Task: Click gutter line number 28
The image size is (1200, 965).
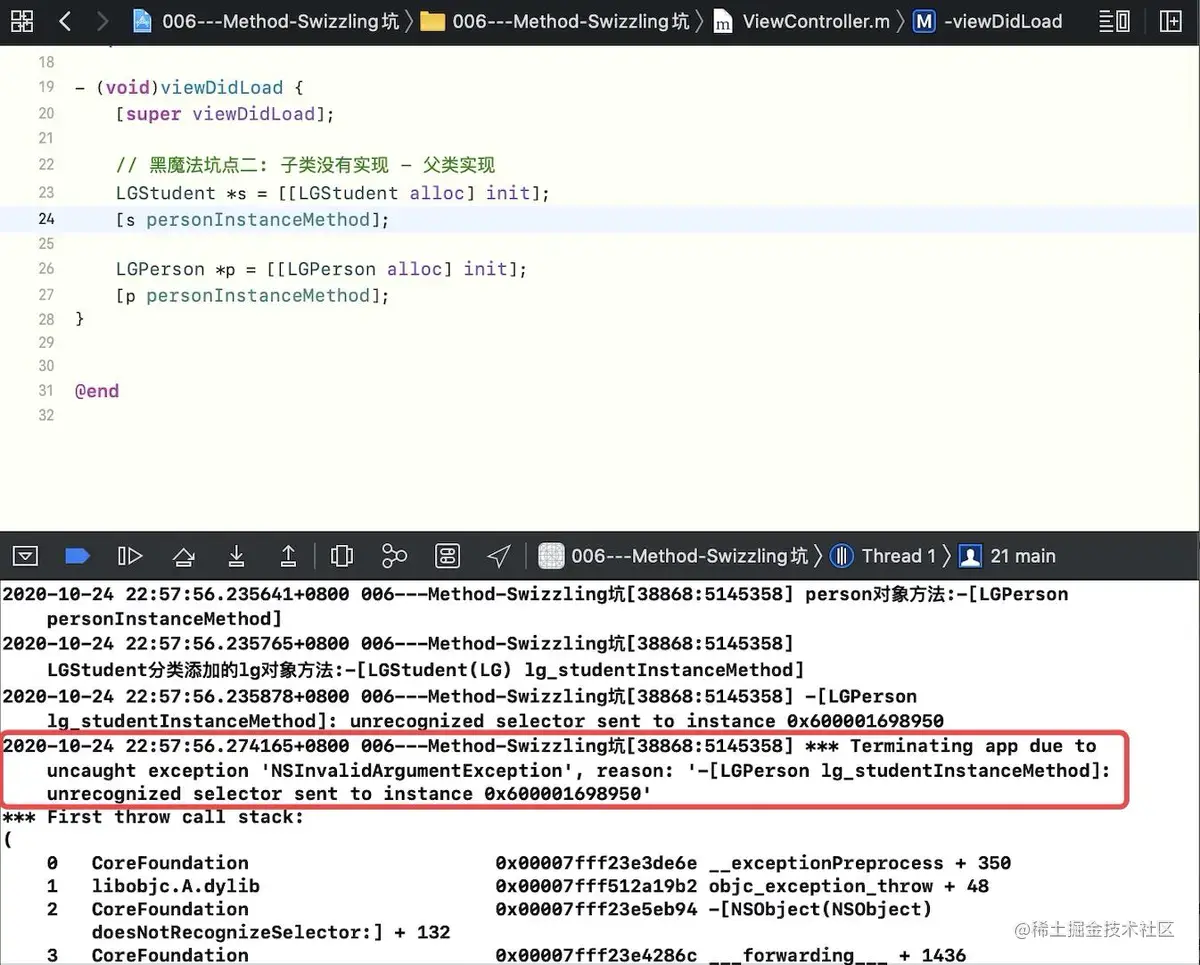Action: (46, 319)
